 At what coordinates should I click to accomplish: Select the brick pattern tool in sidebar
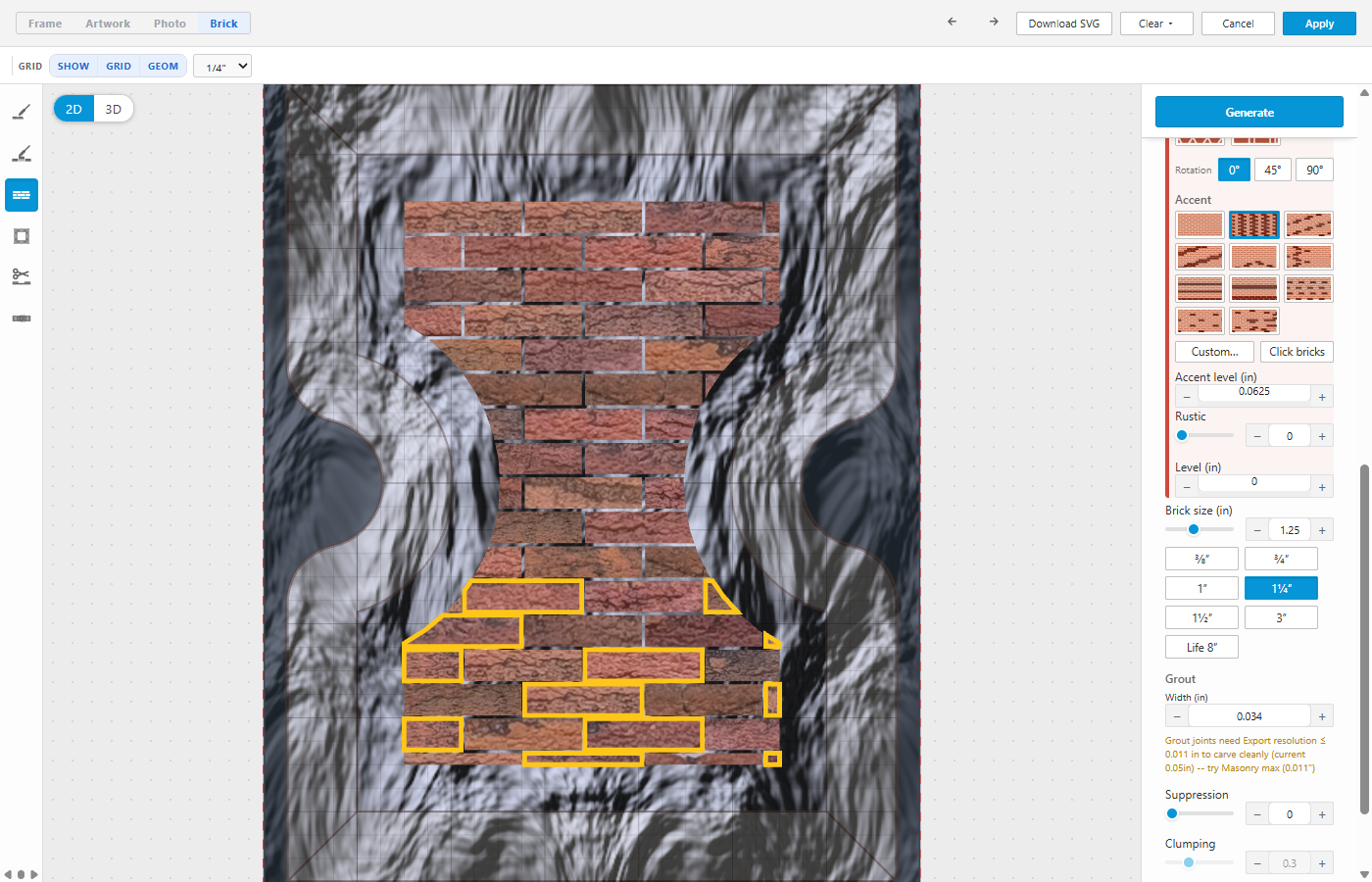click(x=22, y=195)
